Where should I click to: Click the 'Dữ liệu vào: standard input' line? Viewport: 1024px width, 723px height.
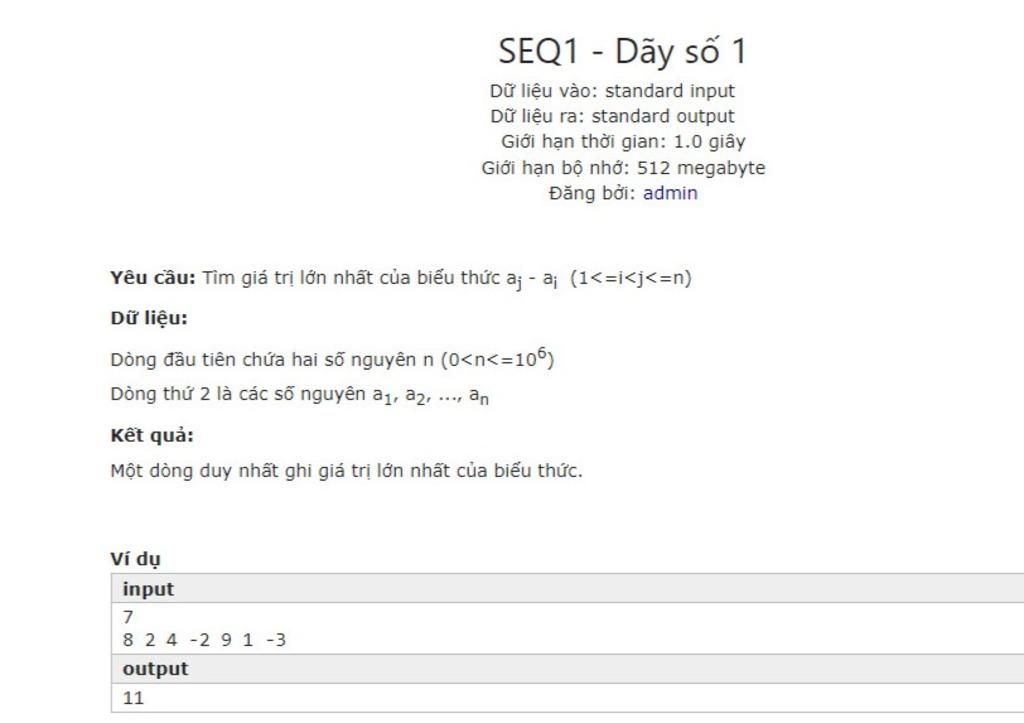coord(613,91)
